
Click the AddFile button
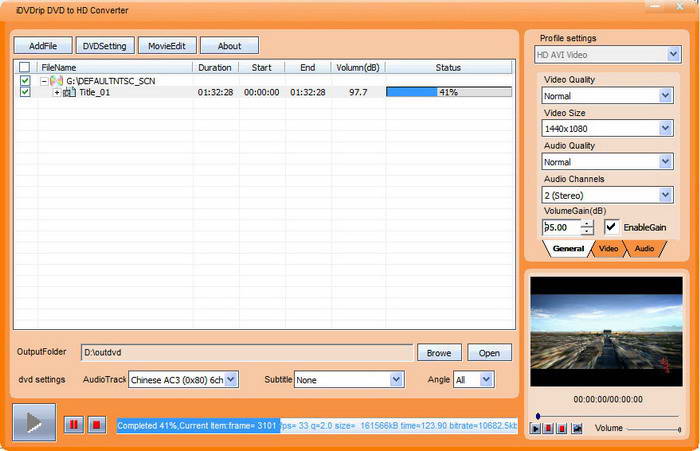43,46
